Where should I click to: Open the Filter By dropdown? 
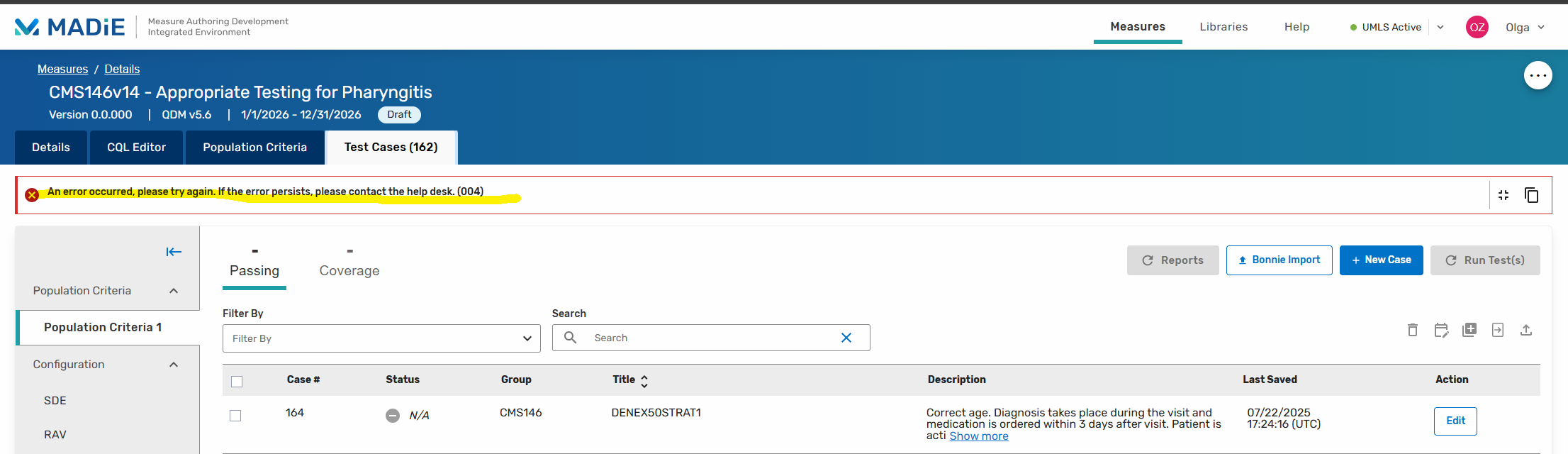[x=381, y=338]
